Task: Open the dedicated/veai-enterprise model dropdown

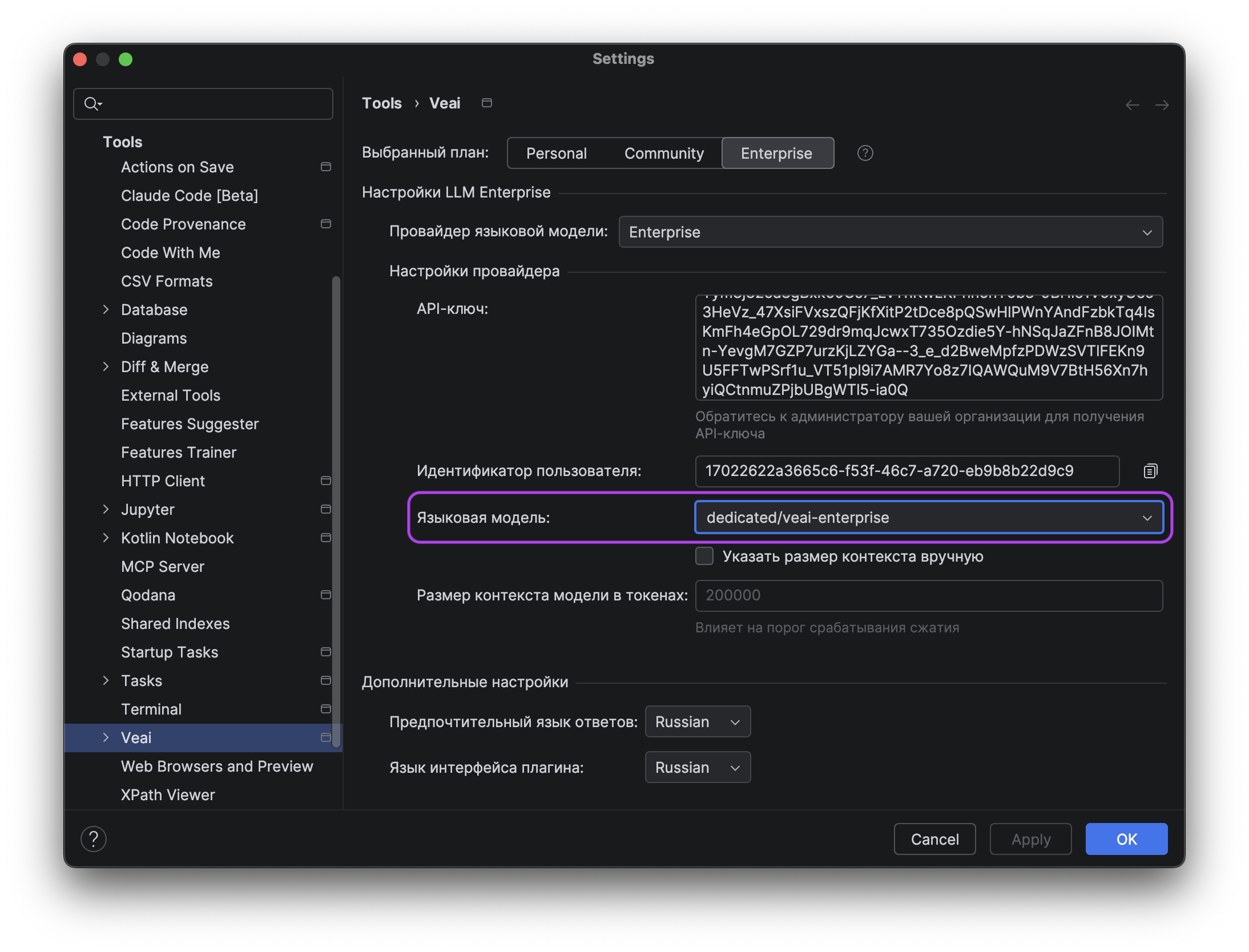Action: point(929,517)
